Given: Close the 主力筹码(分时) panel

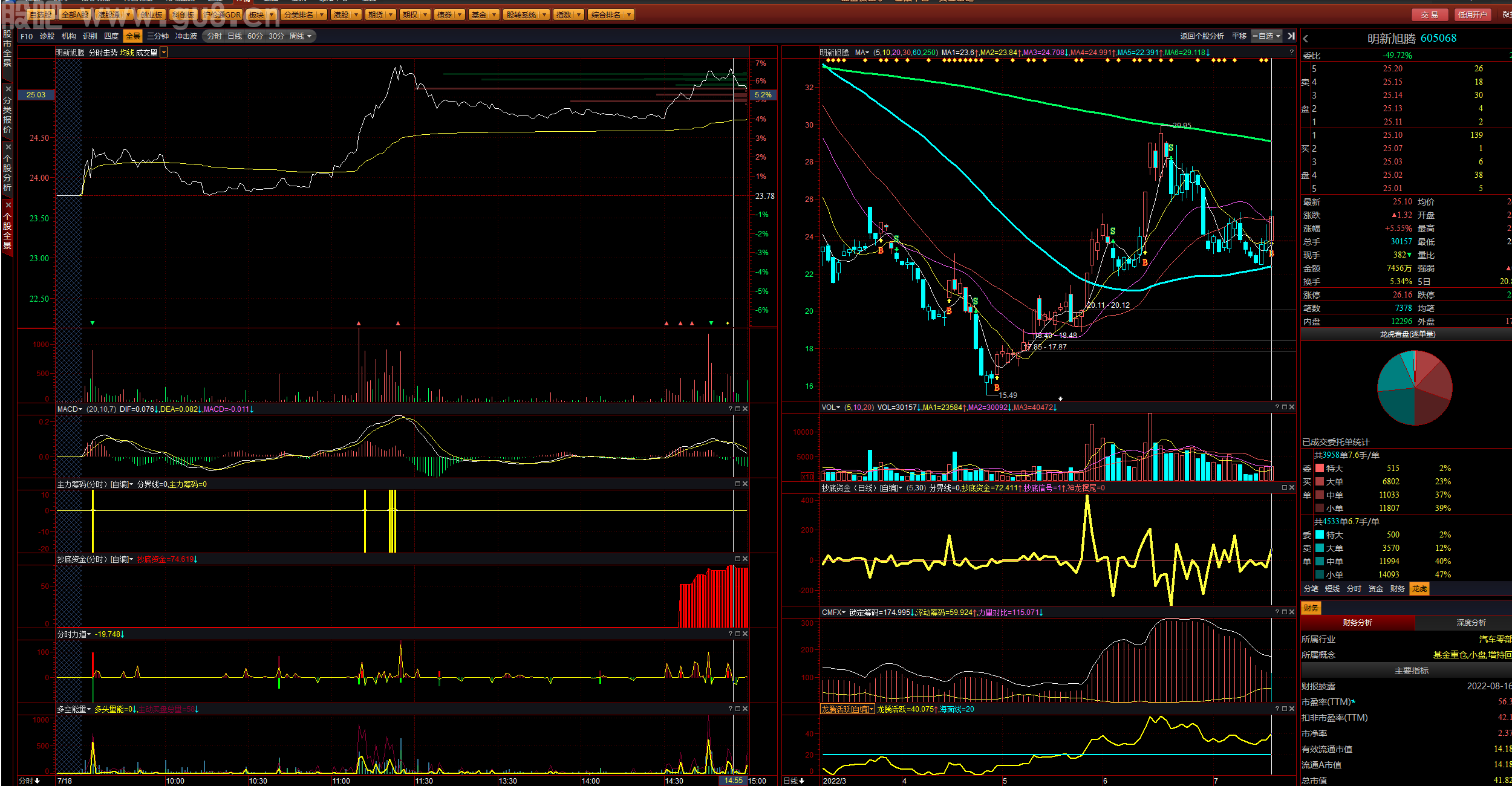Looking at the screenshot, I should coord(745,484).
